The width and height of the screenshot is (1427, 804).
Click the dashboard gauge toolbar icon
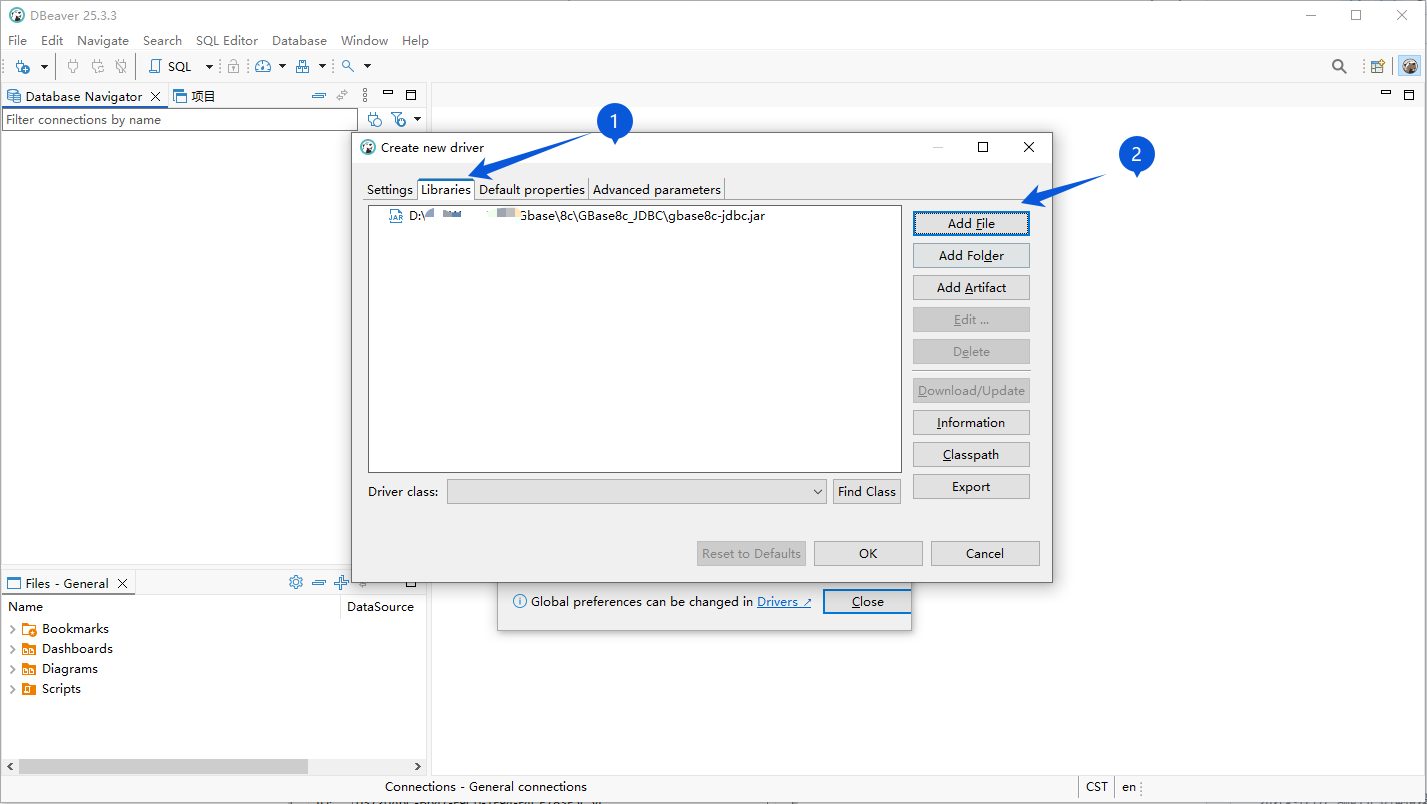pyautogui.click(x=263, y=66)
